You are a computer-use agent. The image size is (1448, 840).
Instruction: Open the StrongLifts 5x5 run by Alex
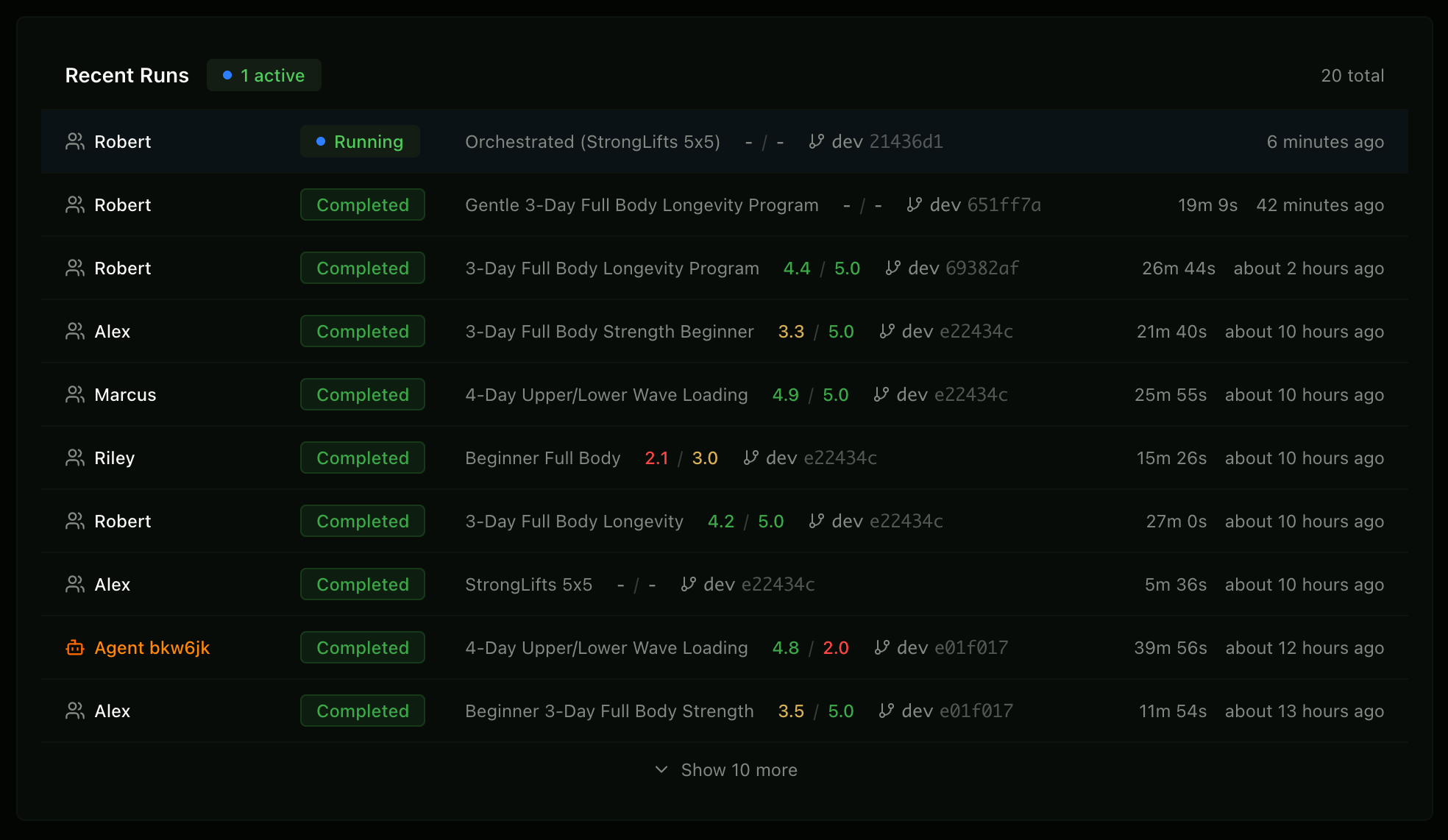pos(725,584)
